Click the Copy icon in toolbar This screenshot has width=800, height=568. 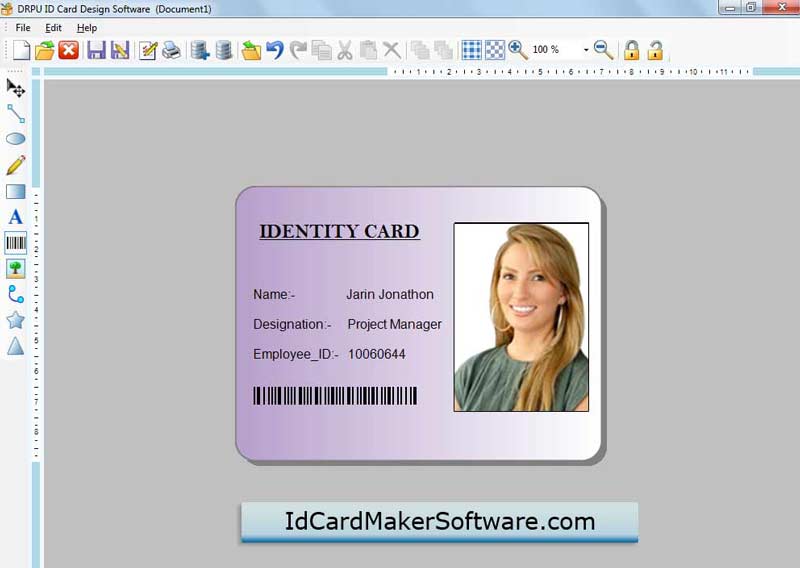[x=321, y=50]
